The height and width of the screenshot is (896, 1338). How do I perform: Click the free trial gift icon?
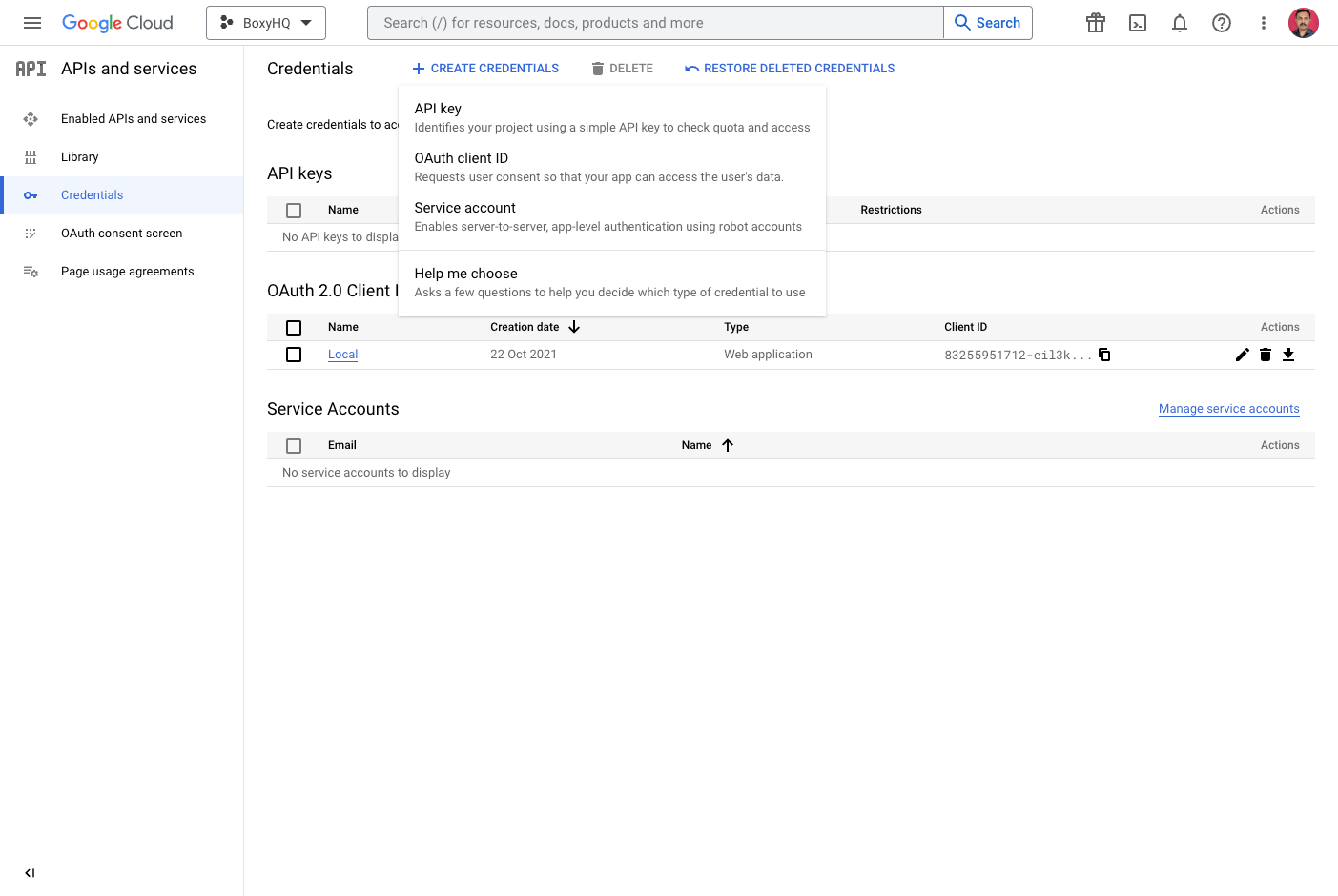[x=1095, y=22]
